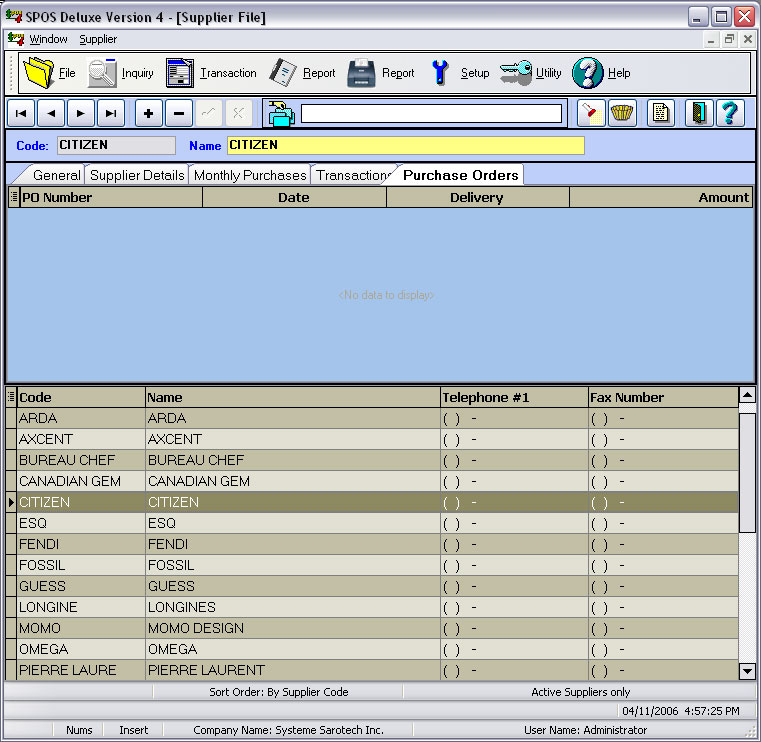Click the notes document icon
Image resolution: width=761 pixels, height=742 pixels.
pos(661,114)
